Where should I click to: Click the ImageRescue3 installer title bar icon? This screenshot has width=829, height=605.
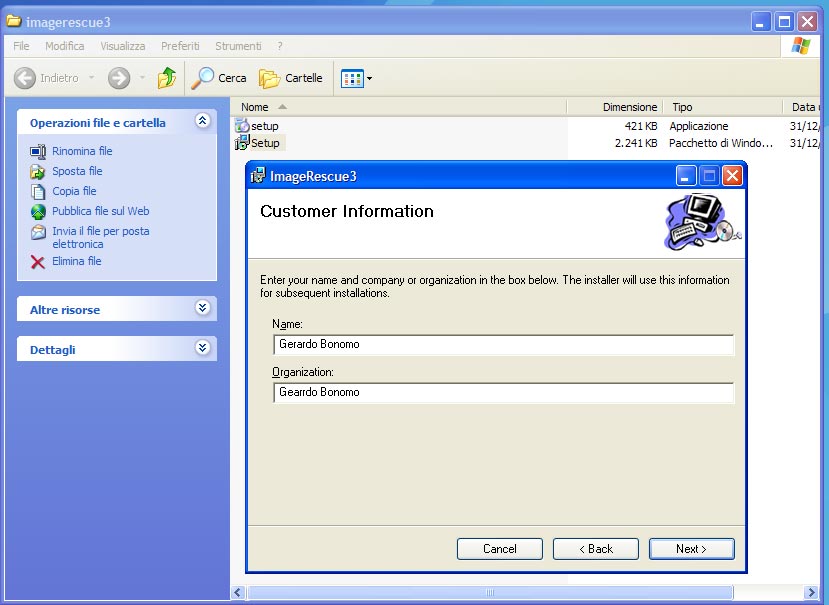click(258, 176)
